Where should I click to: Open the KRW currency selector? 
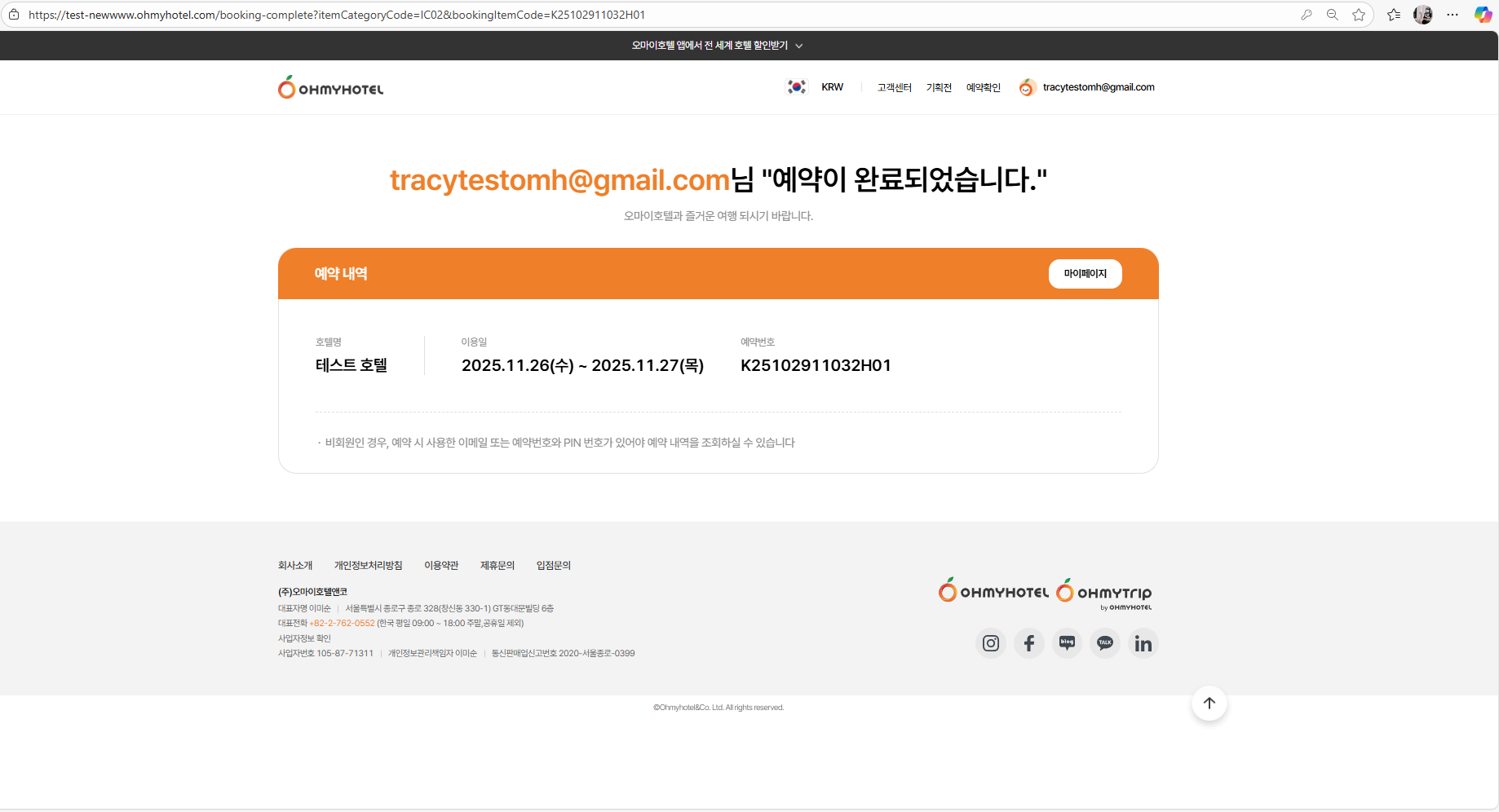pos(832,87)
